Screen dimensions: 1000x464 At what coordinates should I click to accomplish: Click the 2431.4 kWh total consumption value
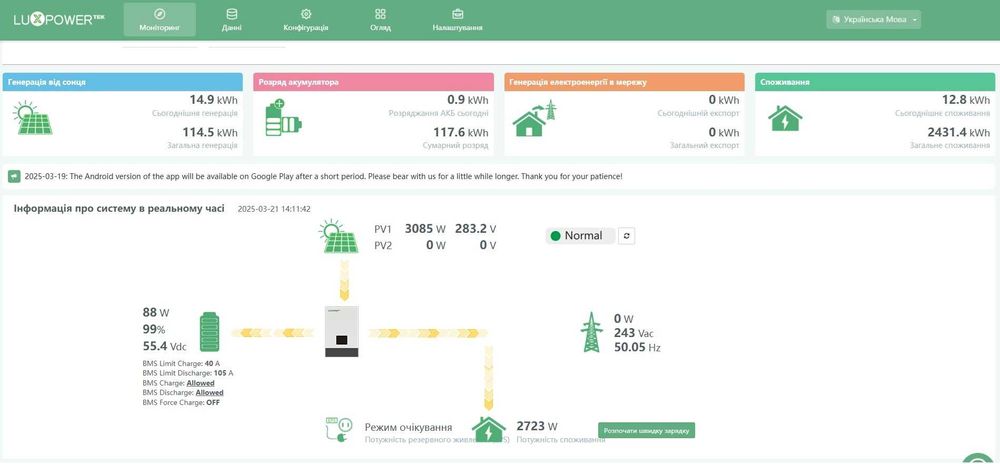(959, 133)
